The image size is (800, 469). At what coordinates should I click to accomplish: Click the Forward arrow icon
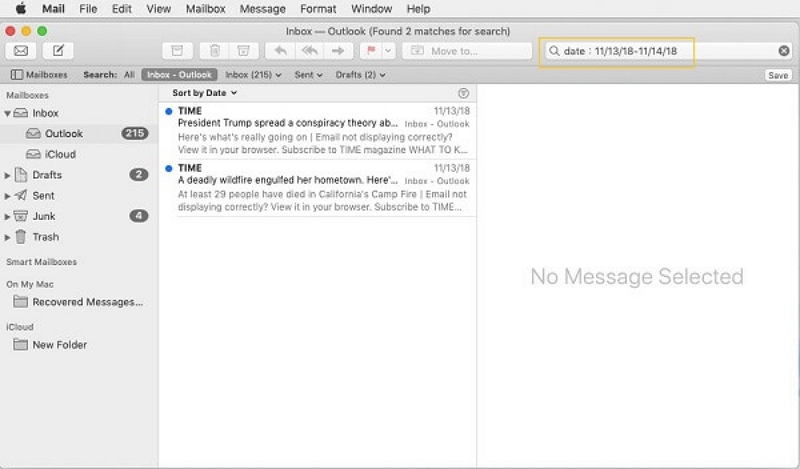click(338, 51)
